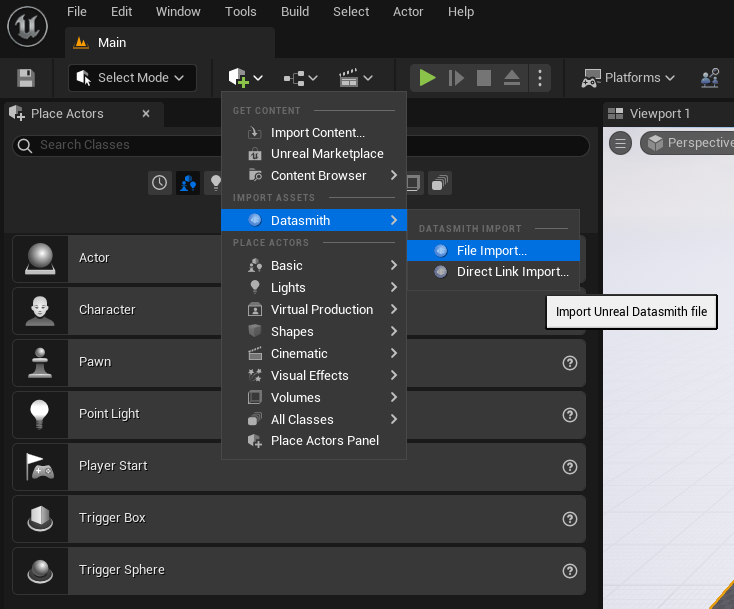Screen dimensions: 734x609
Task: Expand the Volumes submenu
Action: coord(314,398)
